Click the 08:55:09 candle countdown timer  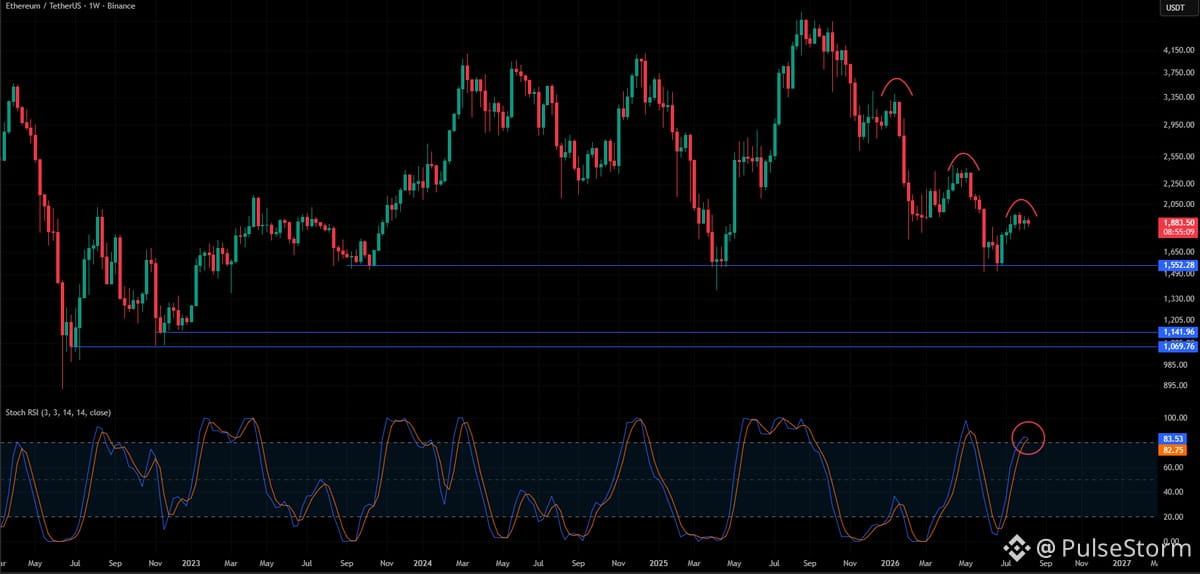(x=1177, y=231)
